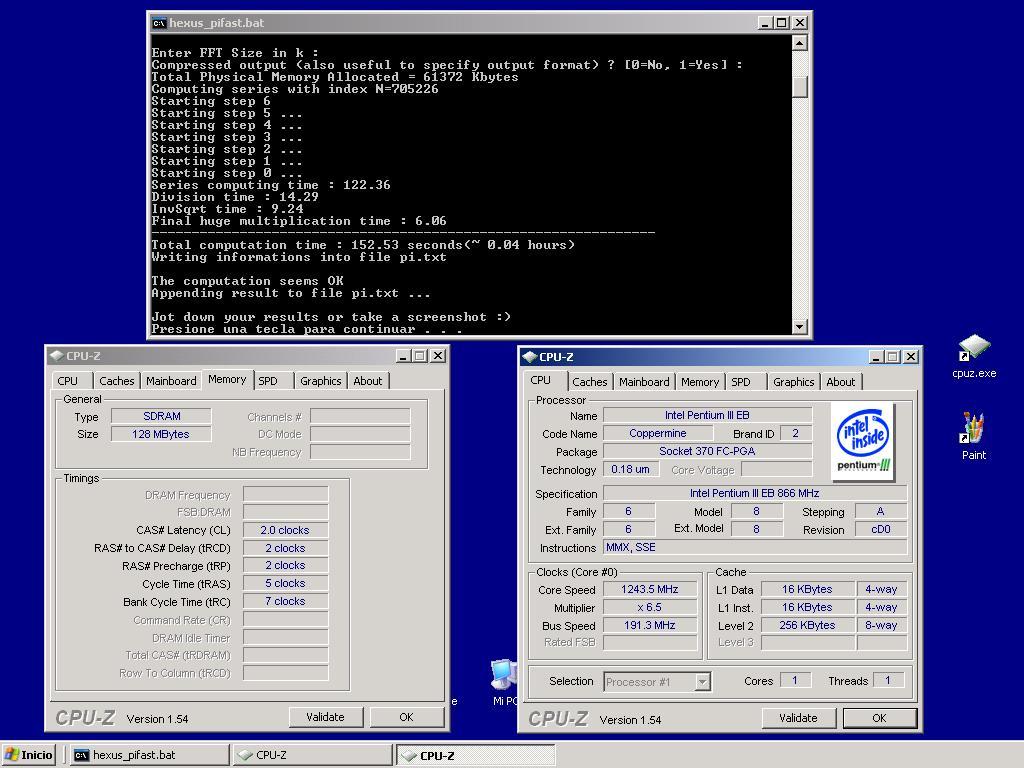Screen dimensions: 1024x768
Task: Activate the first CPU-Z taskbar button
Action: 313,755
